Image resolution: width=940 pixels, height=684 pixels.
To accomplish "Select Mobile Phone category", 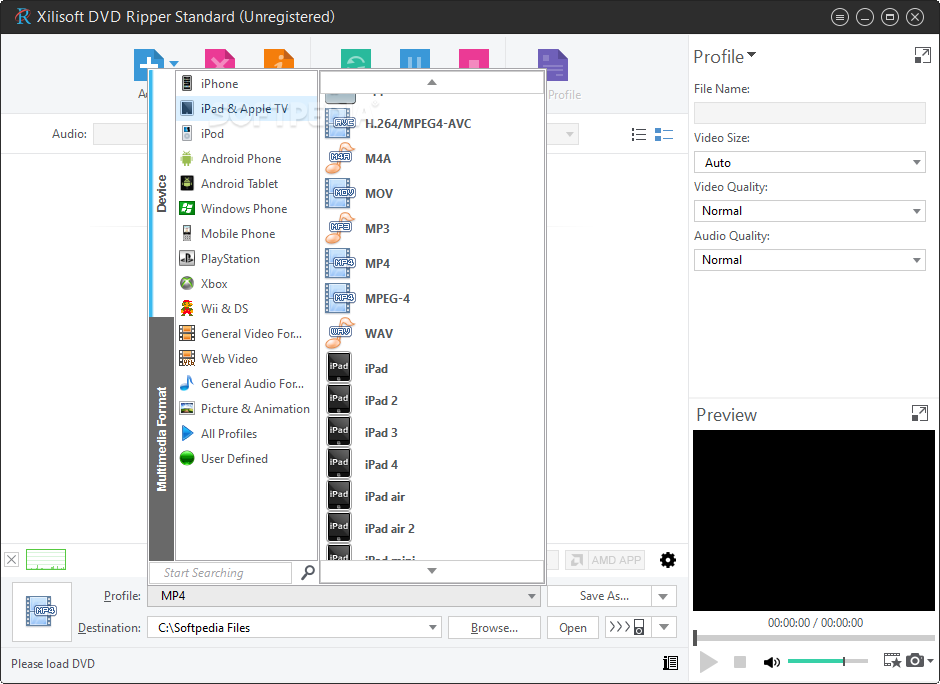I will pyautogui.click(x=246, y=234).
